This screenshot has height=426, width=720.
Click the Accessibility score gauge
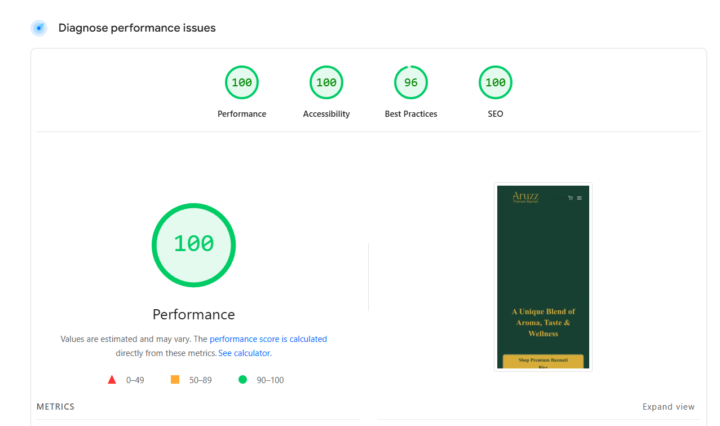[326, 82]
